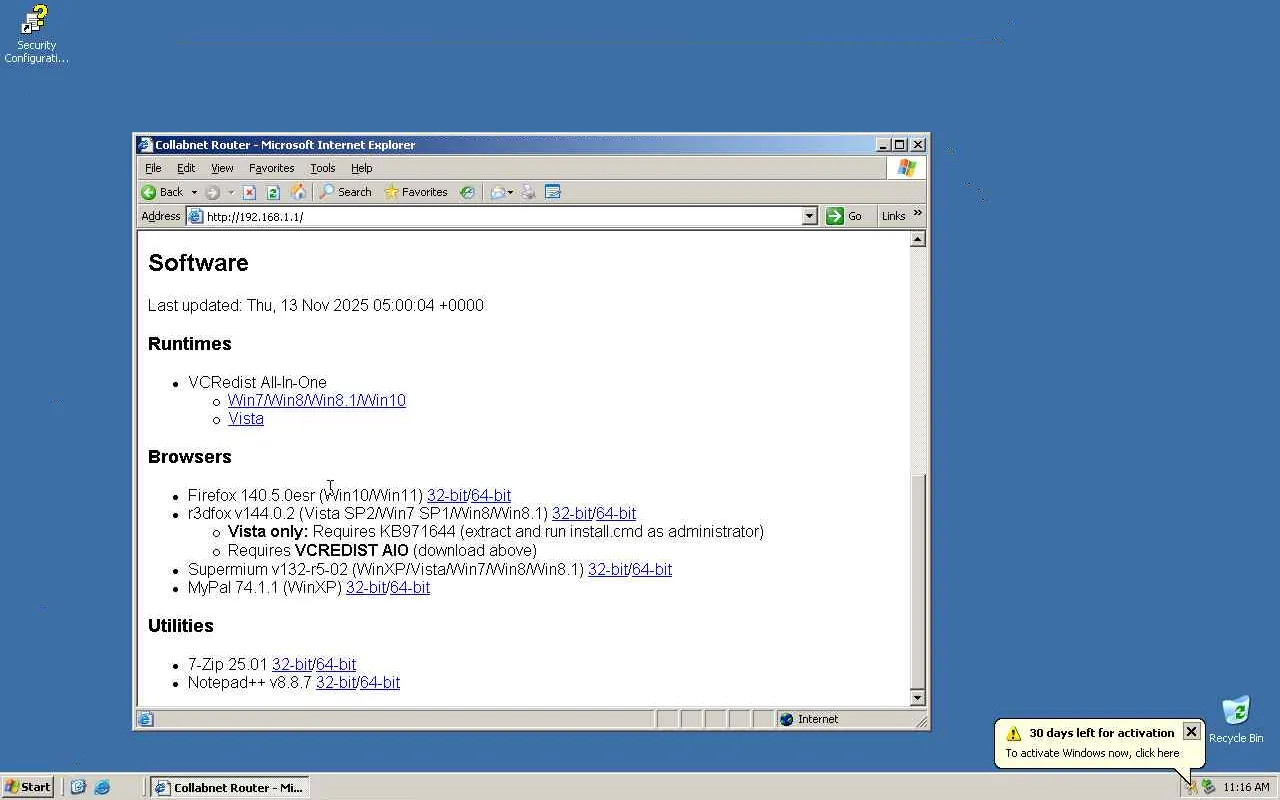Image resolution: width=1280 pixels, height=800 pixels.
Task: Click the toolbar icon right of Print
Action: click(553, 192)
